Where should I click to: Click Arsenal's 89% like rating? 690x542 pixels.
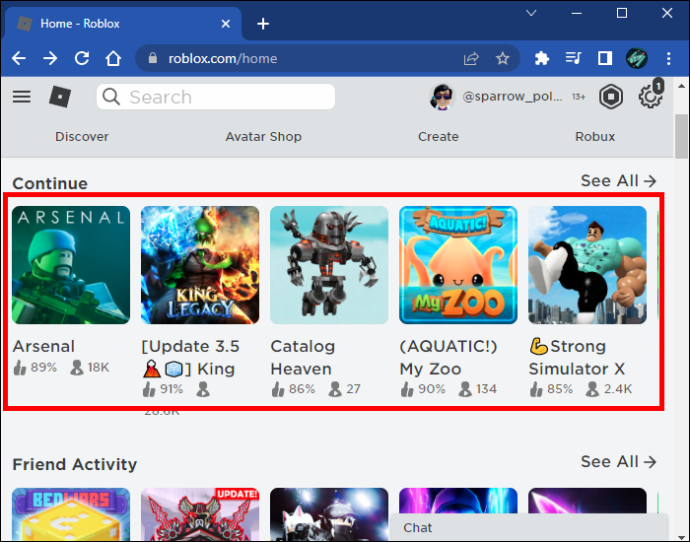(35, 367)
